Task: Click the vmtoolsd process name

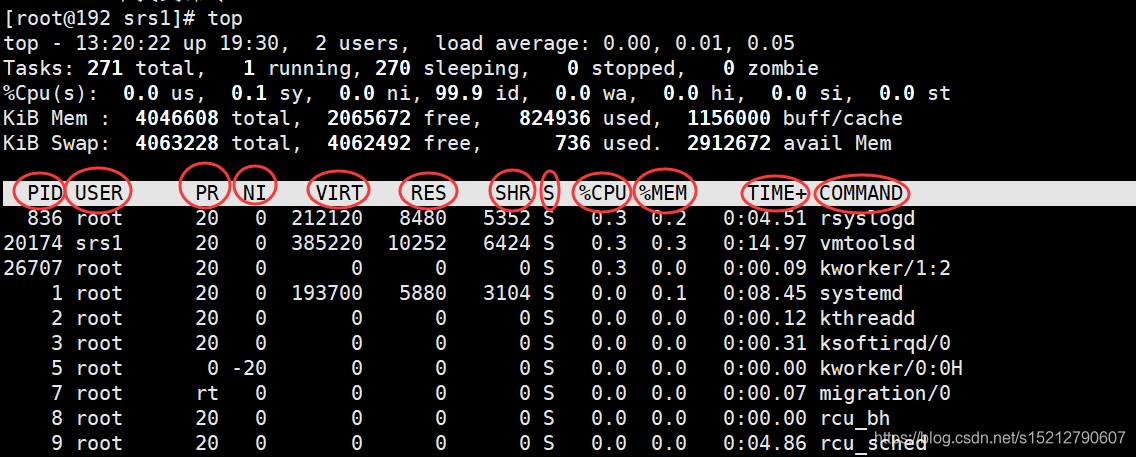Action: coord(866,243)
